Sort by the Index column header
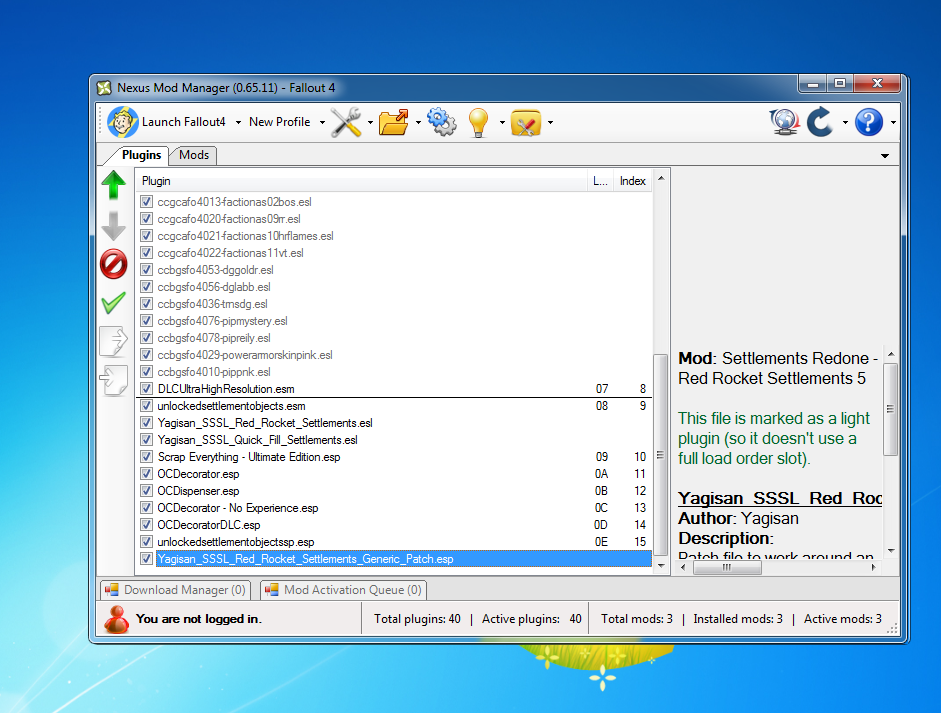 coord(633,181)
